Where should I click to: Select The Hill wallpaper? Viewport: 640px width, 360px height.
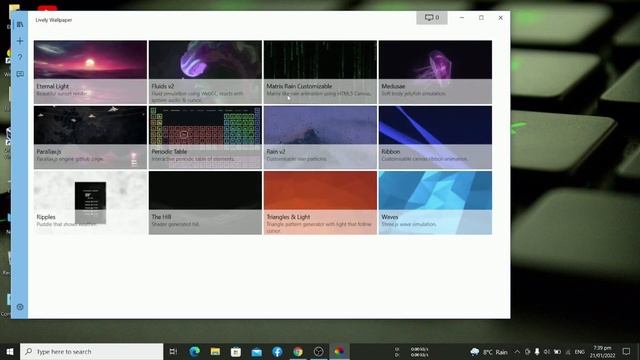205,202
